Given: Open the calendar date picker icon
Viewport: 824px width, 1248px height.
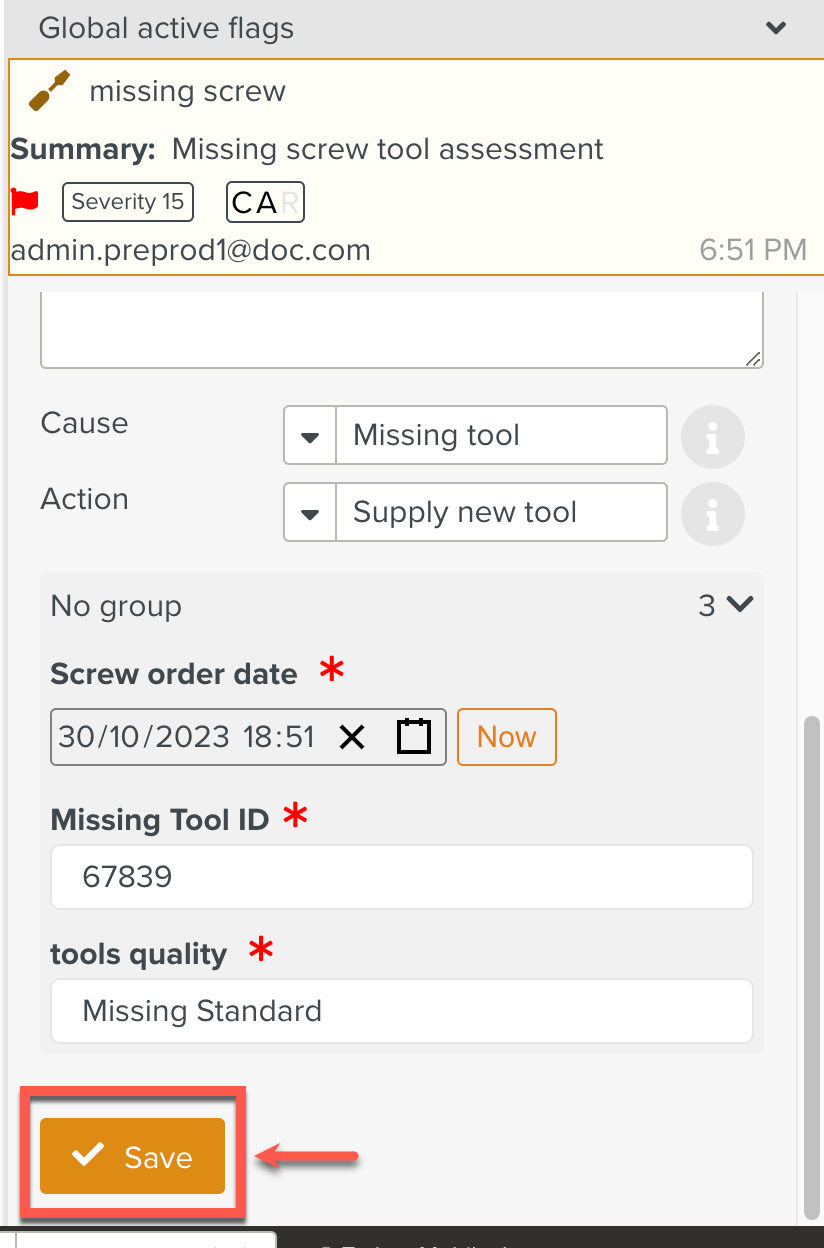Looking at the screenshot, I should point(413,738).
